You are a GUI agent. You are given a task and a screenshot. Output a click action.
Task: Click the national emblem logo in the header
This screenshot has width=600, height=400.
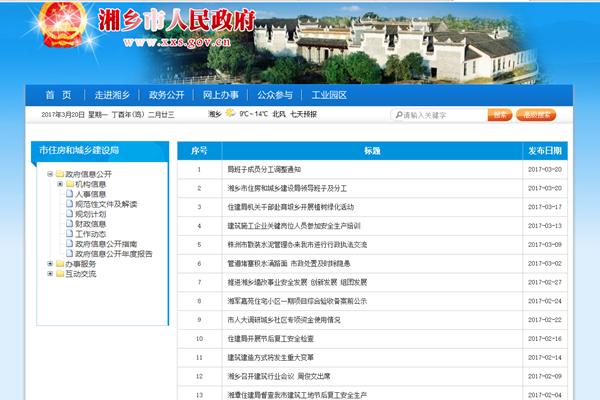(x=62, y=25)
